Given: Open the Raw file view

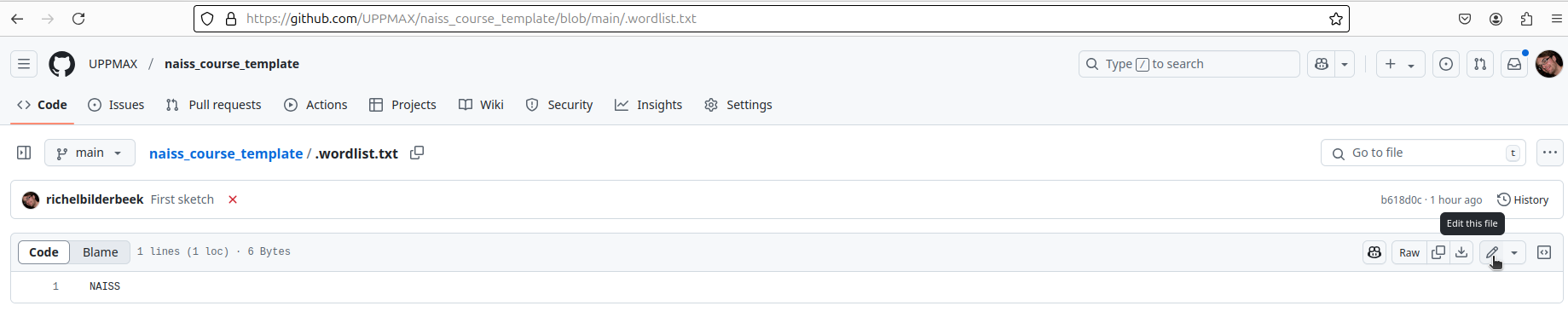Looking at the screenshot, I should (1409, 252).
